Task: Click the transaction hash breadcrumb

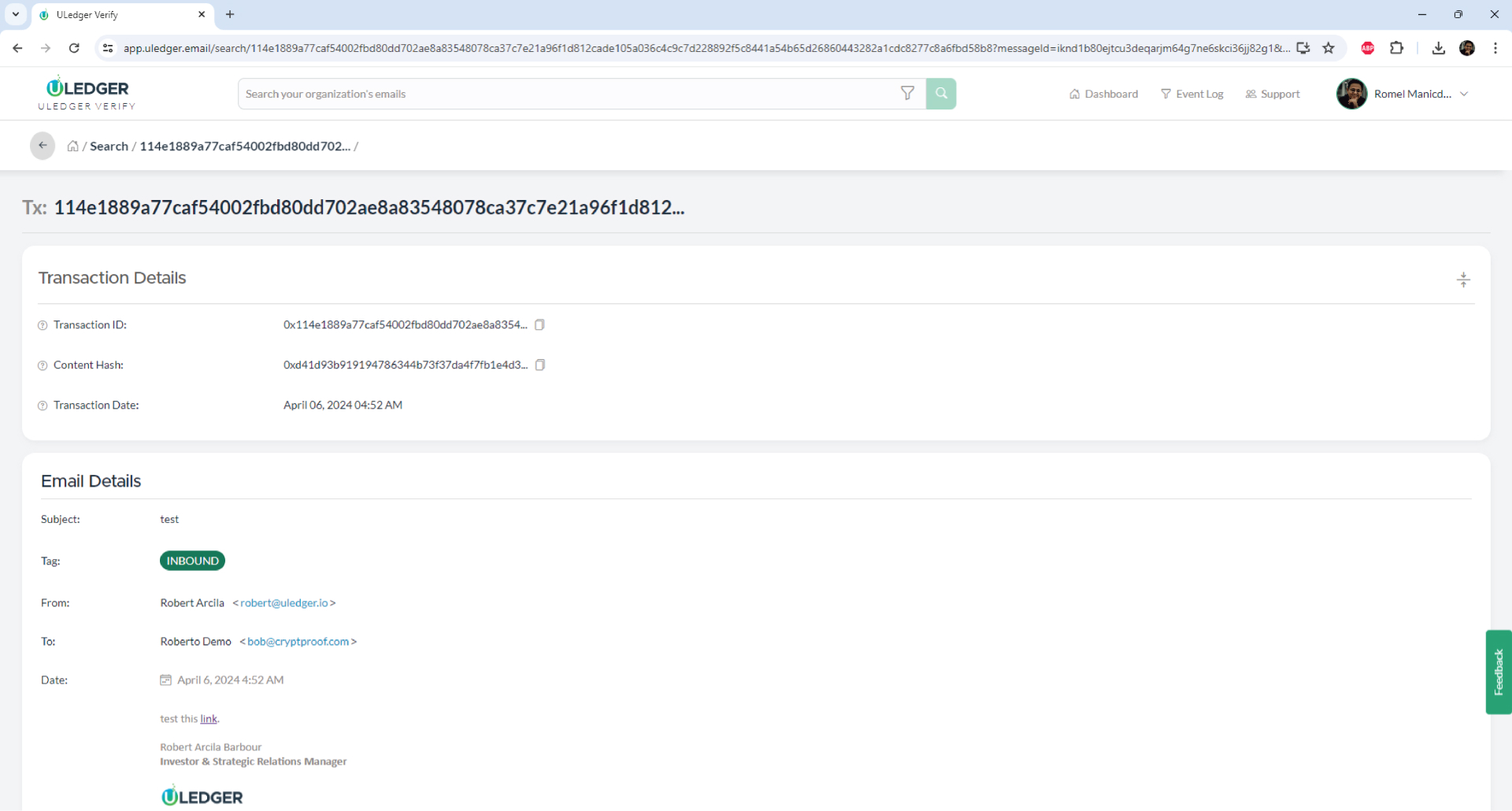Action: coord(245,146)
